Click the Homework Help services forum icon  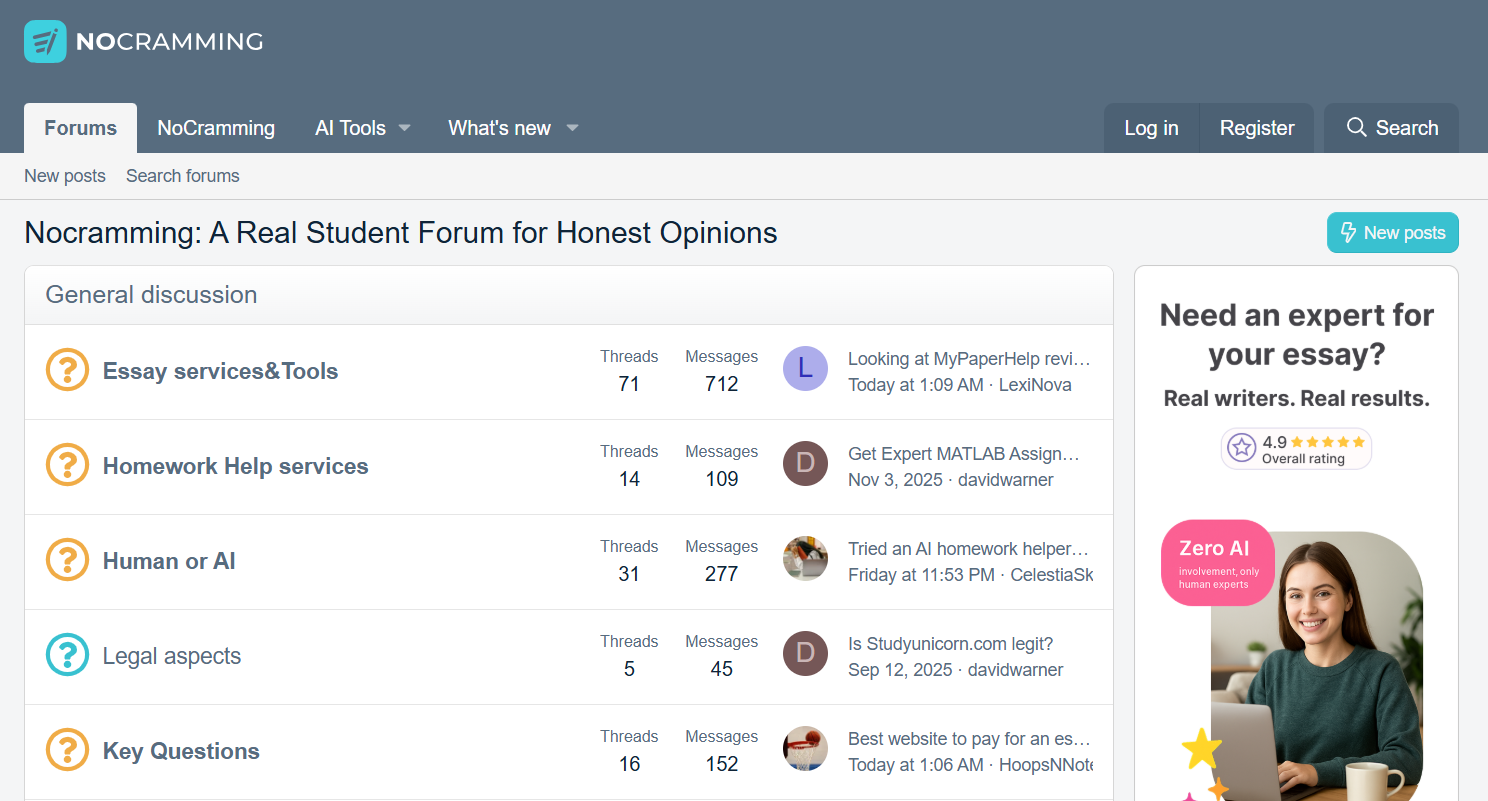(68, 466)
